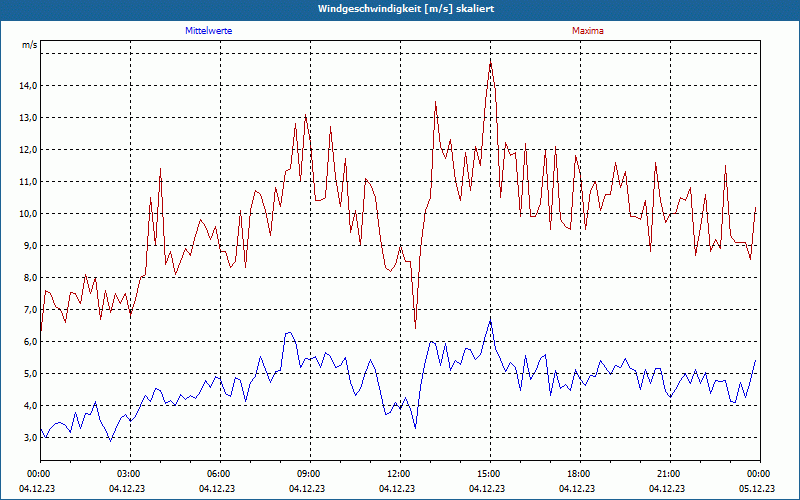This screenshot has height=500, width=800.
Task: Click the 12:00 time axis label
Action: [400, 474]
